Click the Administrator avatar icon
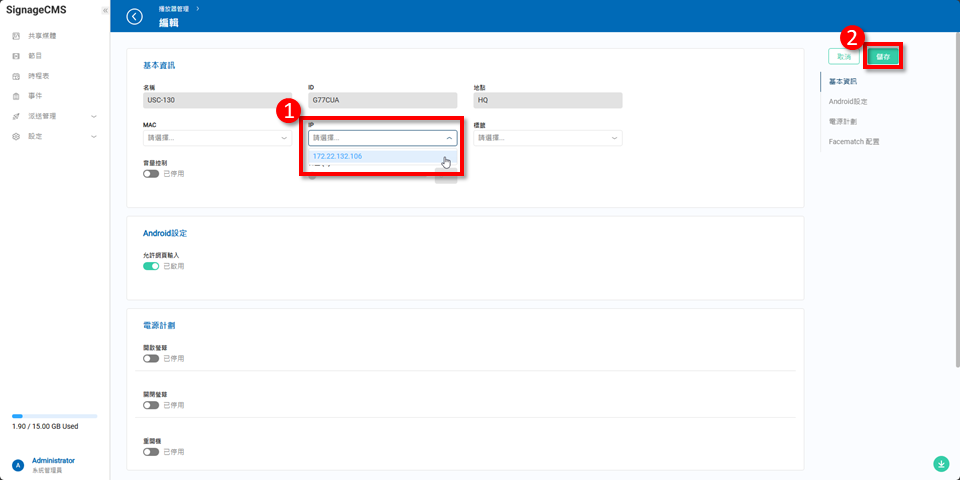 tap(17, 465)
